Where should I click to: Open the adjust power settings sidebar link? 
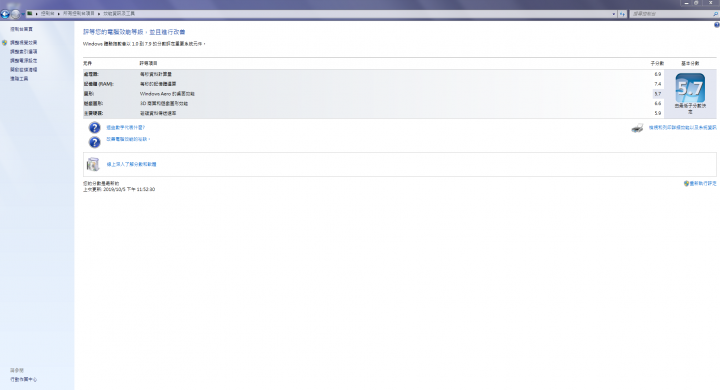click(23, 61)
